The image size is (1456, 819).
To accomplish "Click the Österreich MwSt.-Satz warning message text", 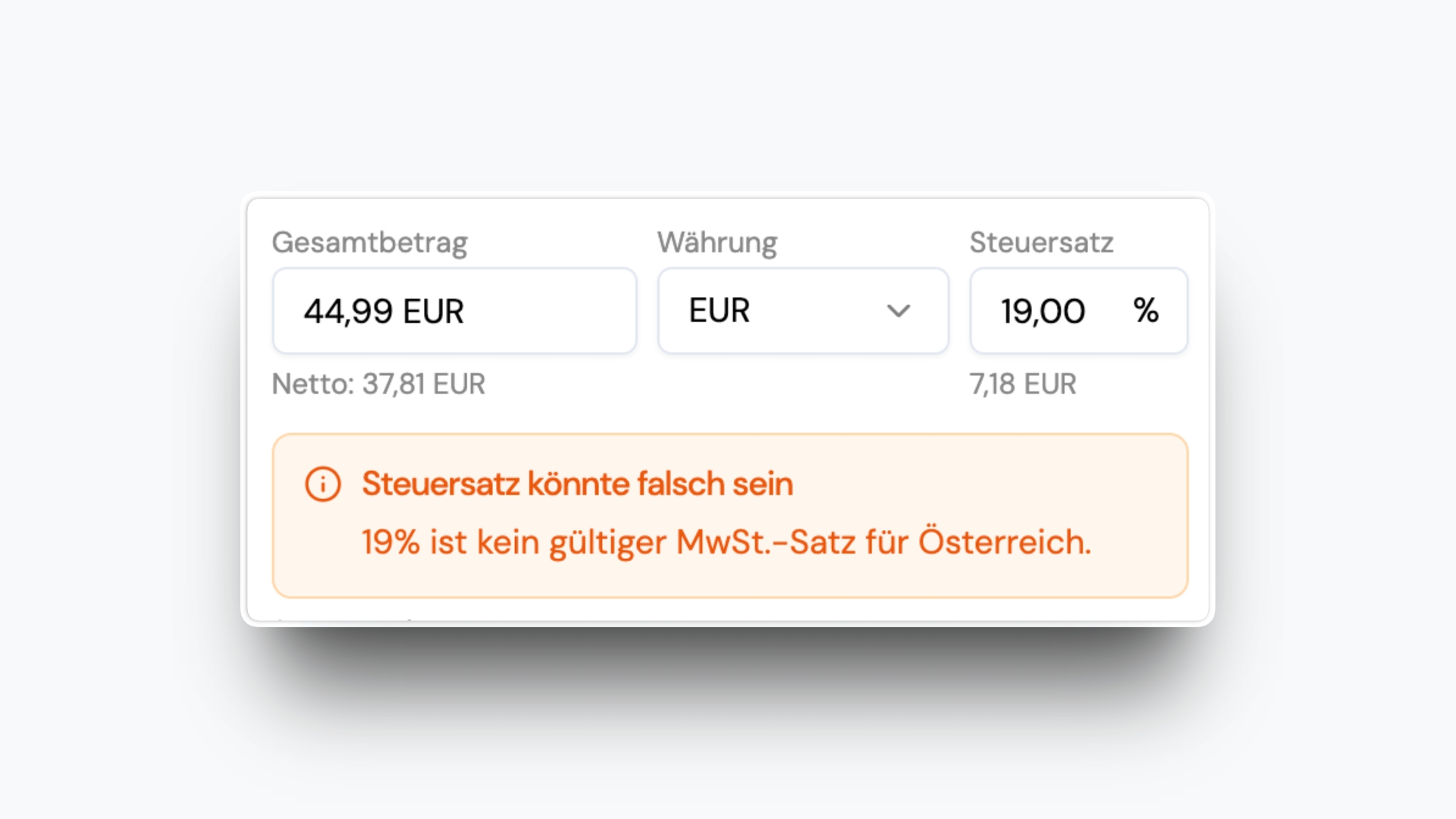I will 726,542.
